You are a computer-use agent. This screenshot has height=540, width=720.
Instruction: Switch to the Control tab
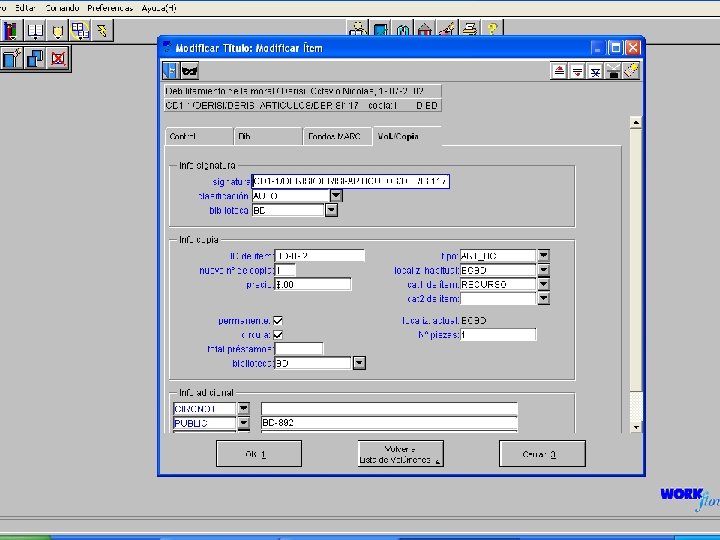[199, 136]
